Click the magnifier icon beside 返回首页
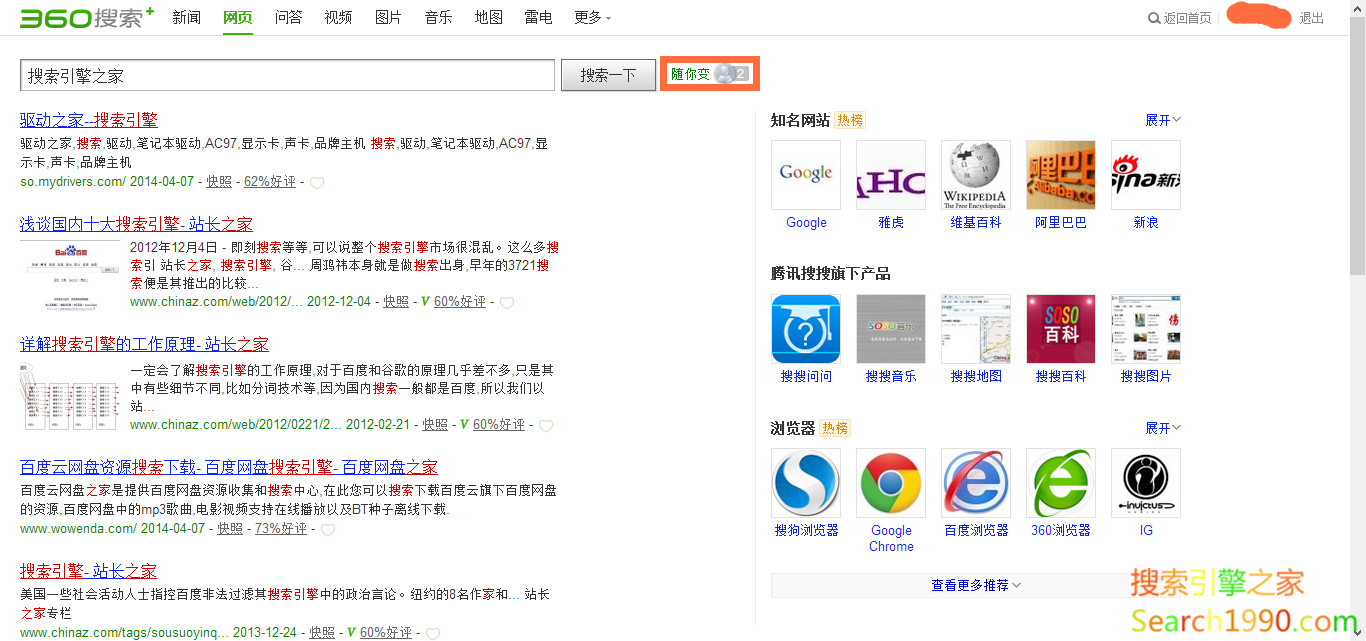This screenshot has width=1366, height=641. [x=1155, y=18]
